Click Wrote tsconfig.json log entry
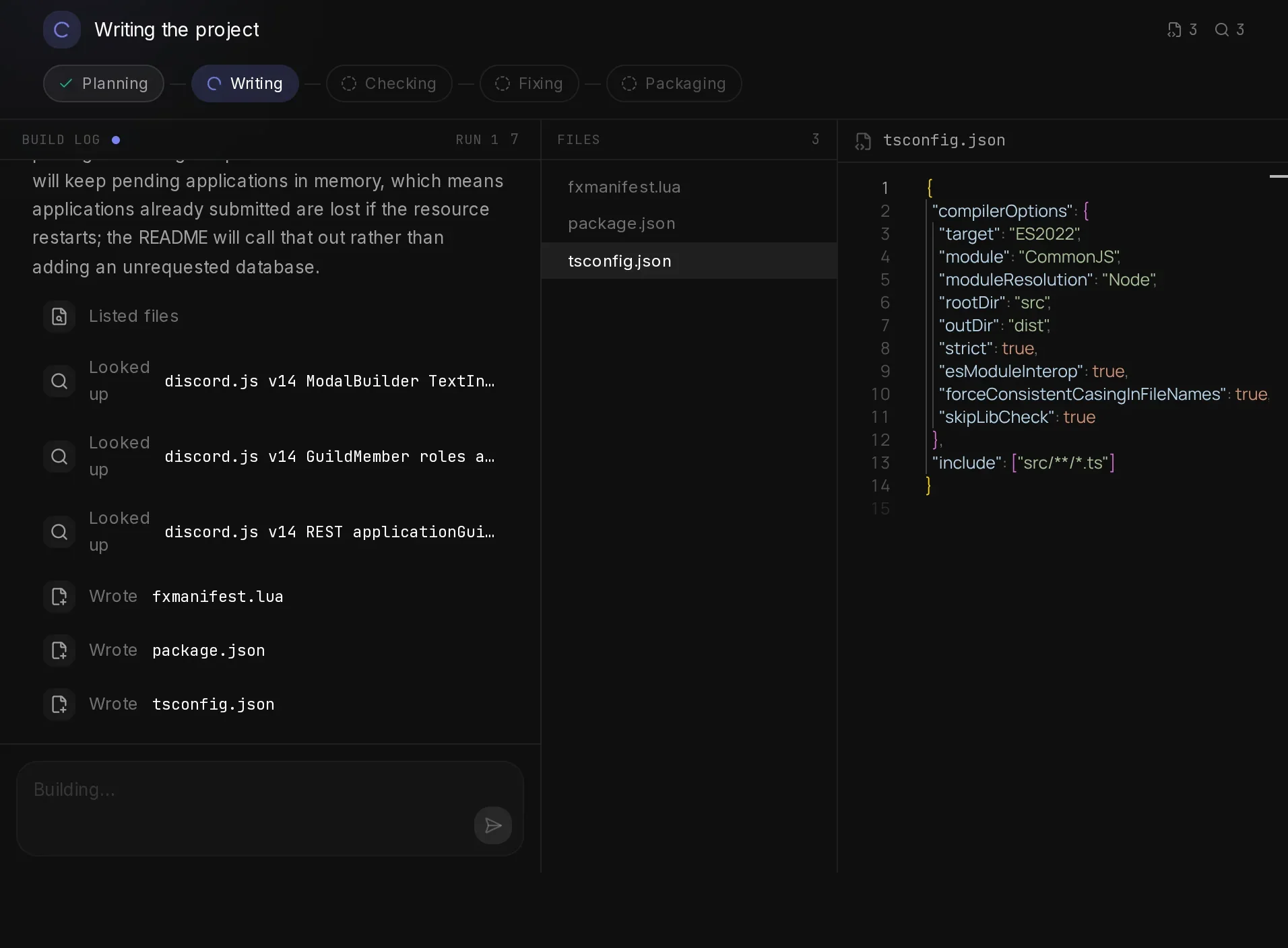 point(270,704)
